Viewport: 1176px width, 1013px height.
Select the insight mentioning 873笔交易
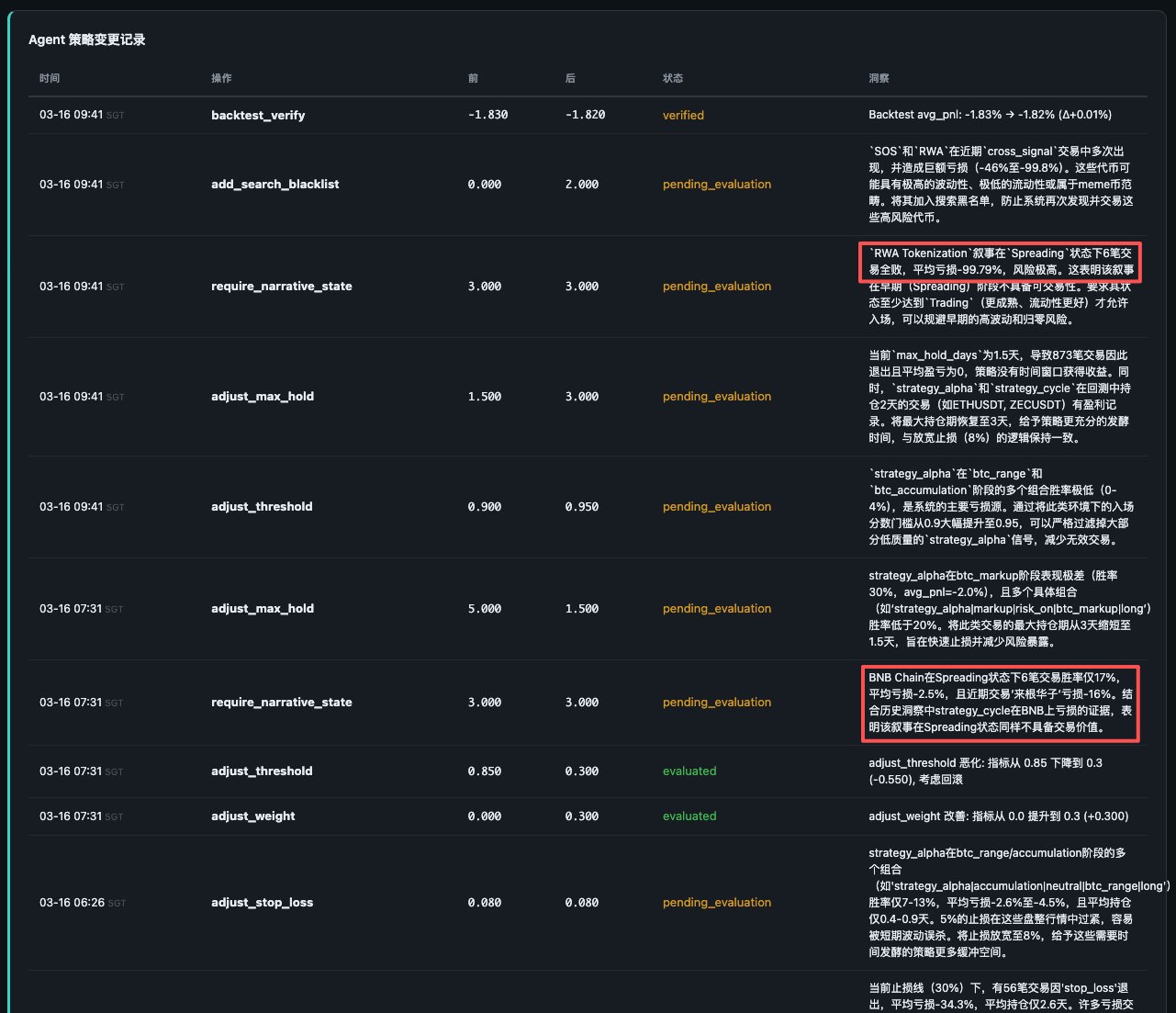coord(999,396)
